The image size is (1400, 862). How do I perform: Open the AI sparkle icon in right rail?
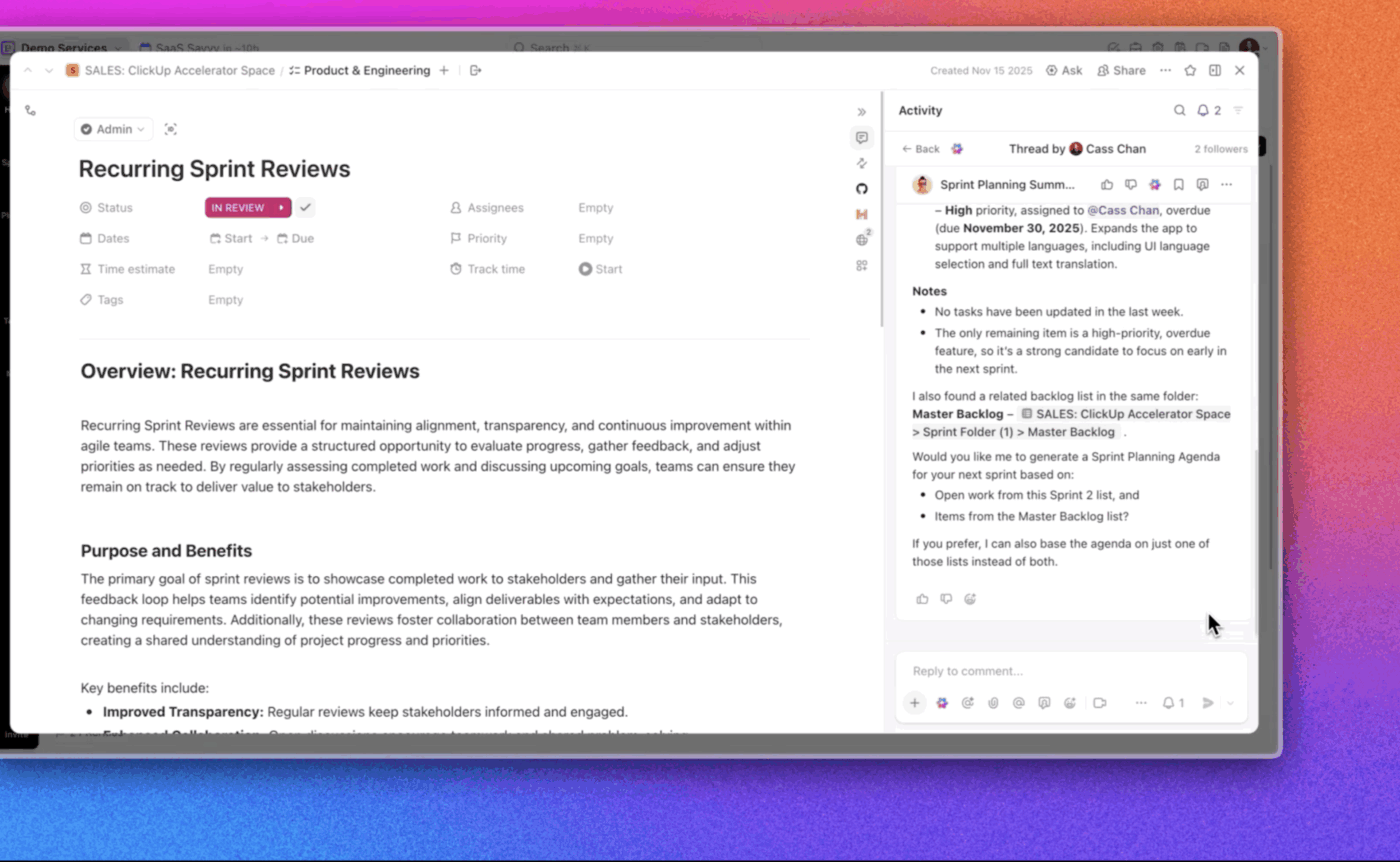point(862,163)
